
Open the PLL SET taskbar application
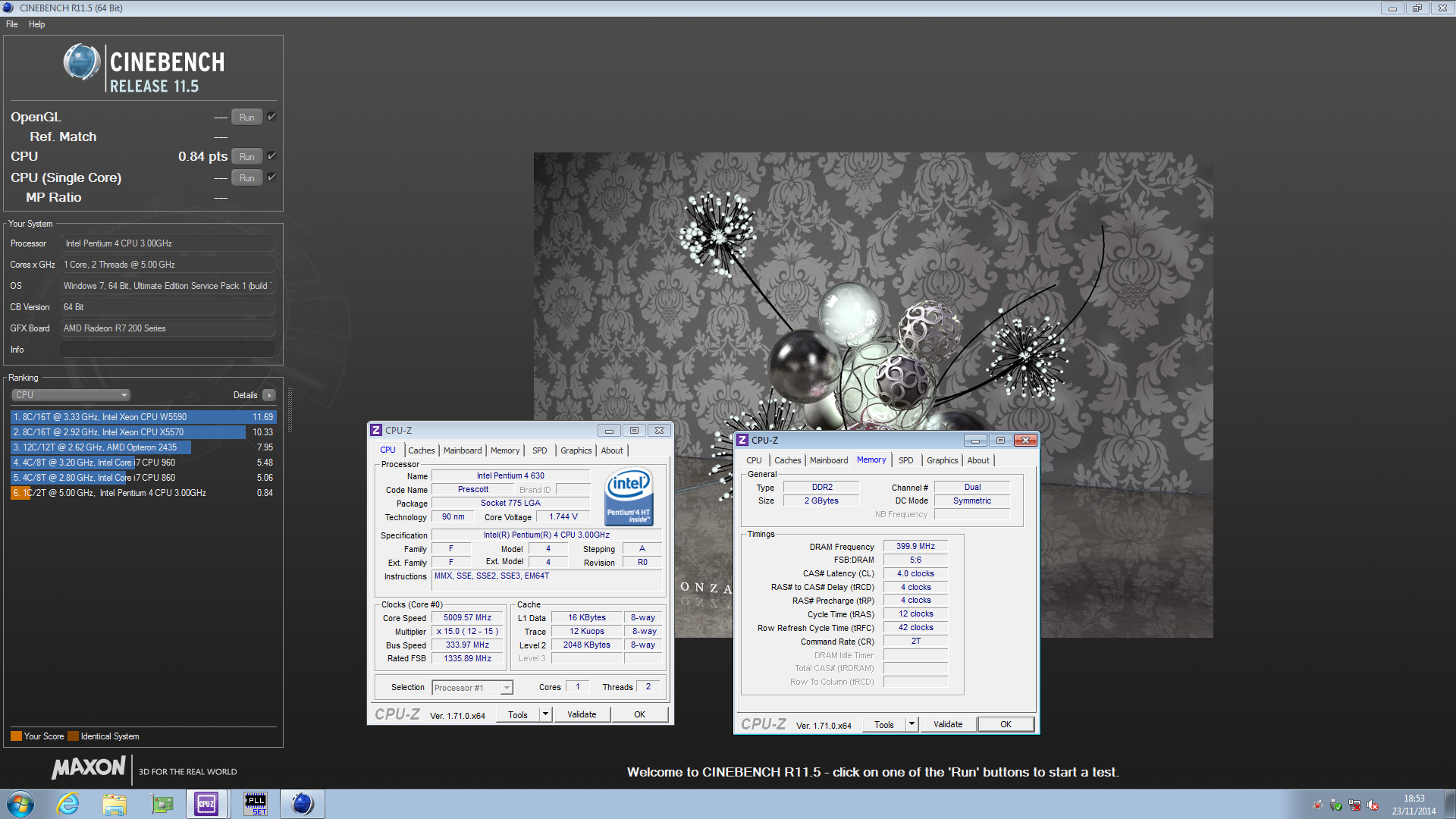pyautogui.click(x=255, y=804)
